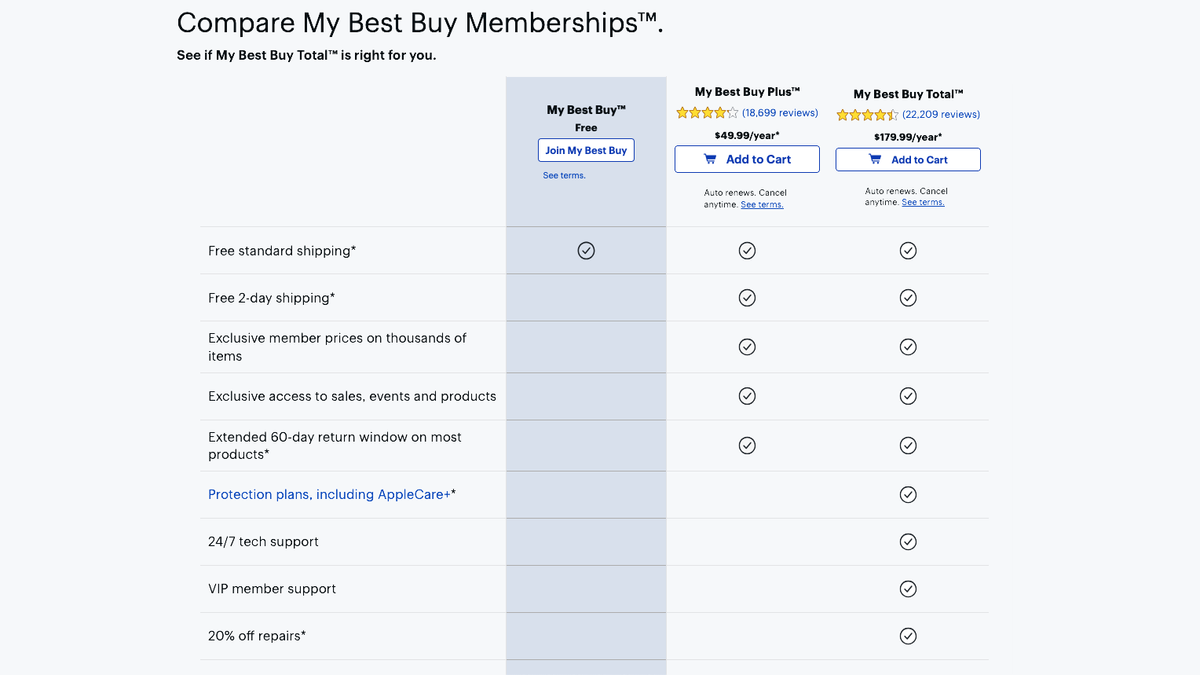Click the VIP member support checkmark
The height and width of the screenshot is (675, 1200).
pos(908,588)
